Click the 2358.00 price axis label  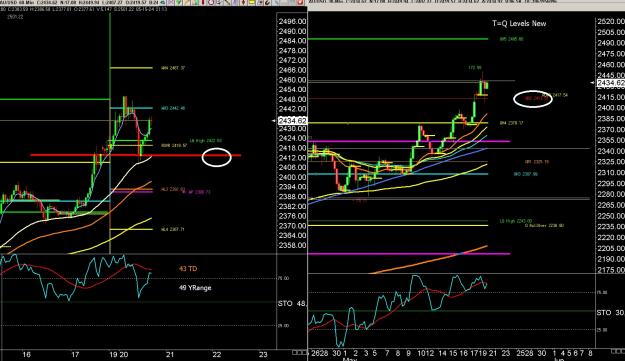(x=293, y=245)
